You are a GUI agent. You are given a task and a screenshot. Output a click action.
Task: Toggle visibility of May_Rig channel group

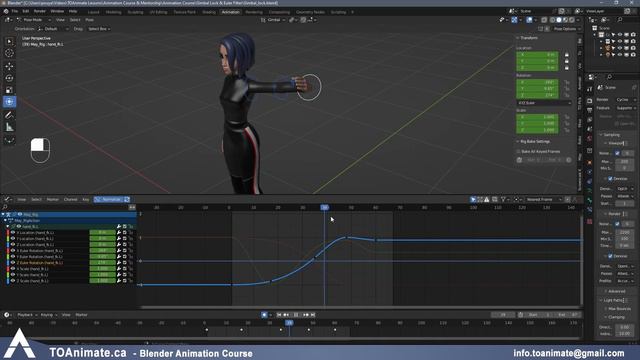click(x=20, y=214)
